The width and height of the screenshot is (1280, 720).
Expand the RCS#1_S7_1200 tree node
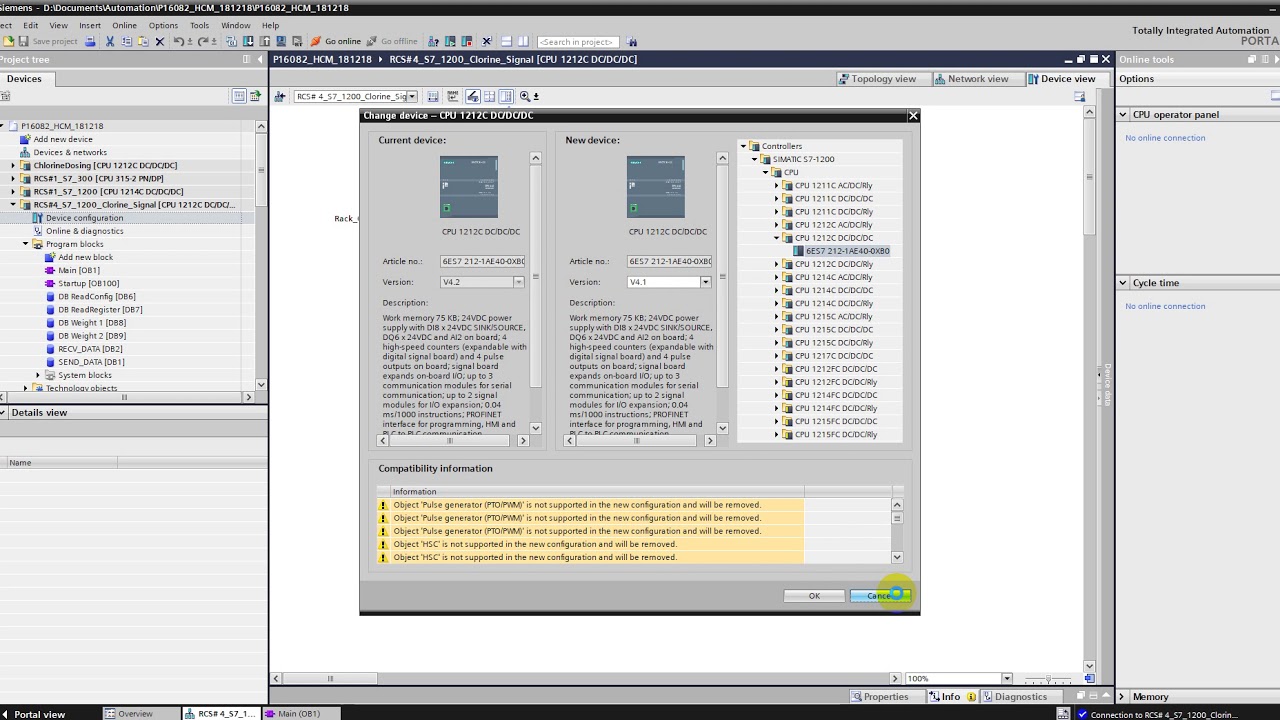(14, 191)
